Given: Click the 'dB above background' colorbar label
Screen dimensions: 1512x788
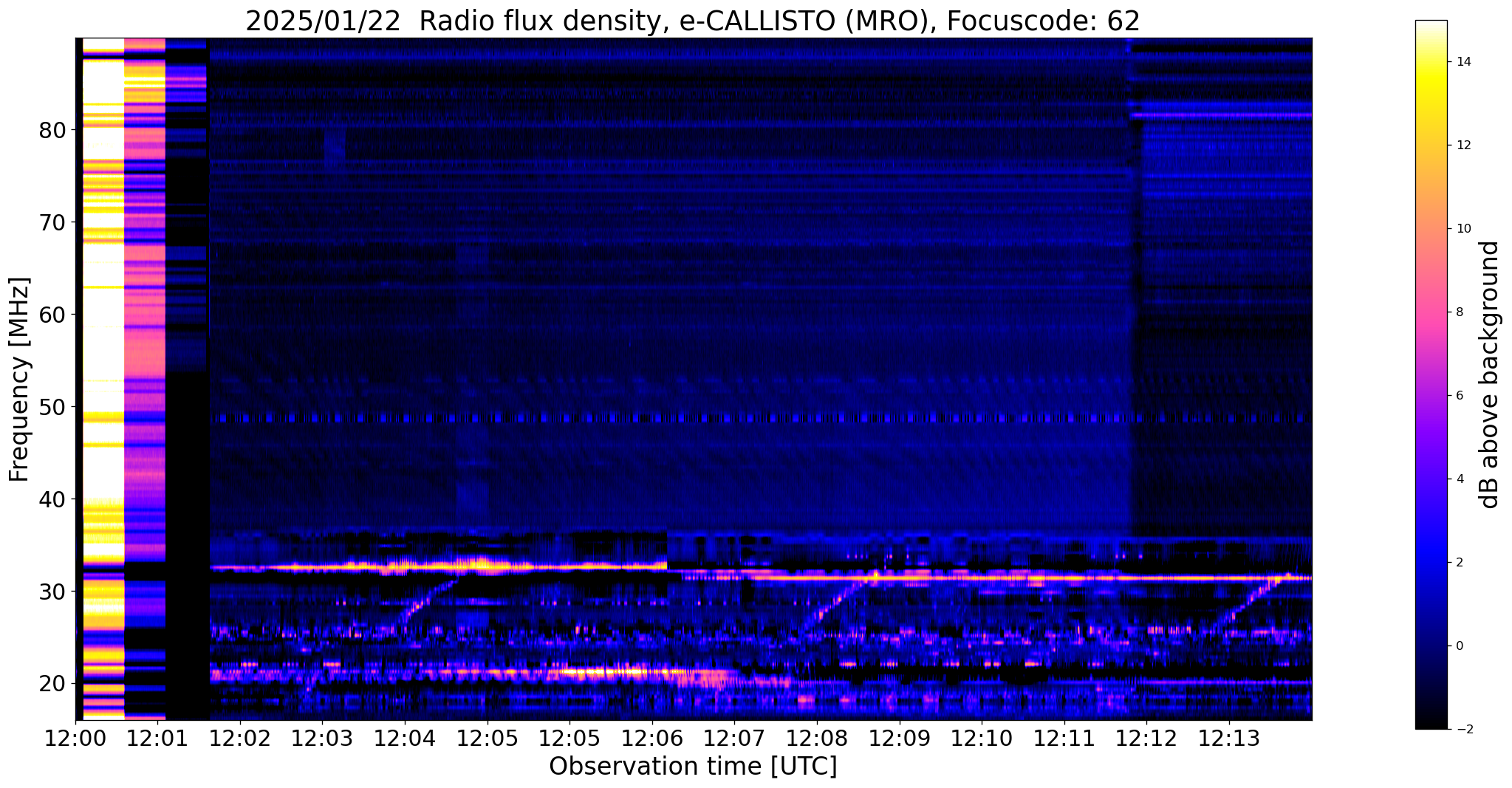Looking at the screenshot, I should [x=1490, y=374].
